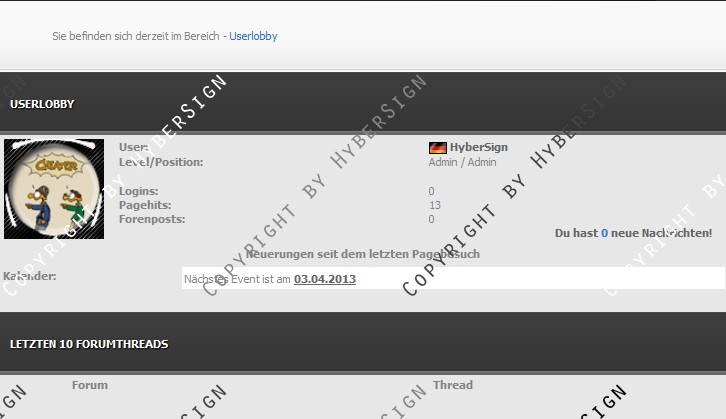
Task: Click the Forenposts label
Action: point(151,219)
